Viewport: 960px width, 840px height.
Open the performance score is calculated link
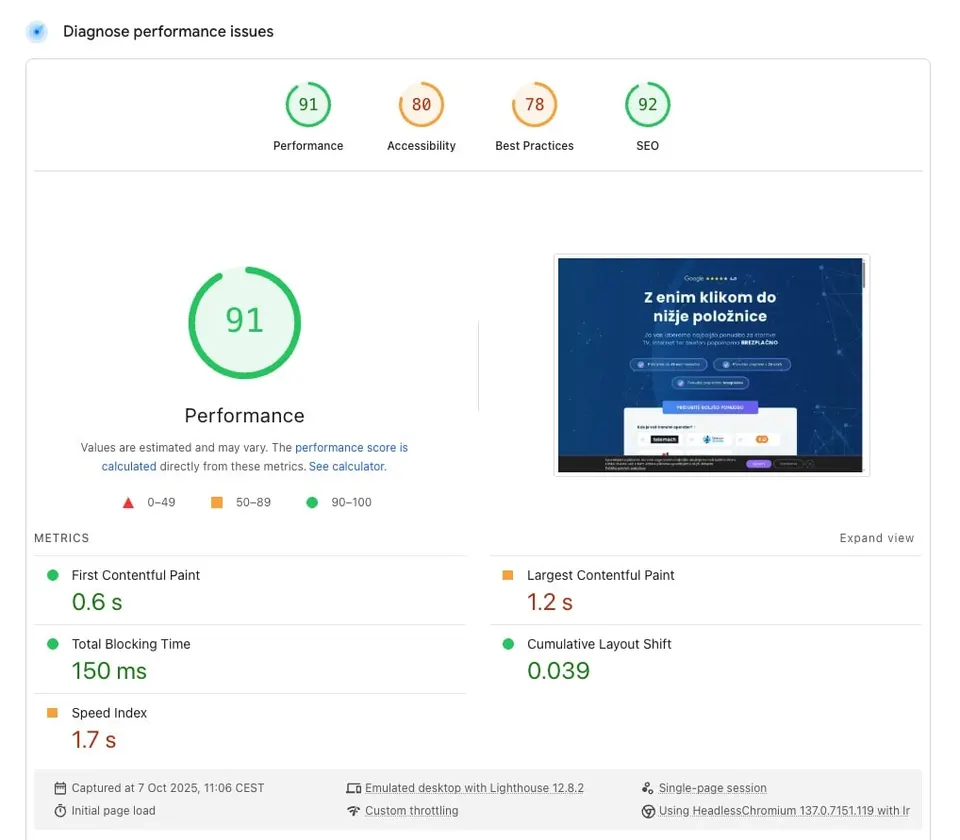pos(351,448)
